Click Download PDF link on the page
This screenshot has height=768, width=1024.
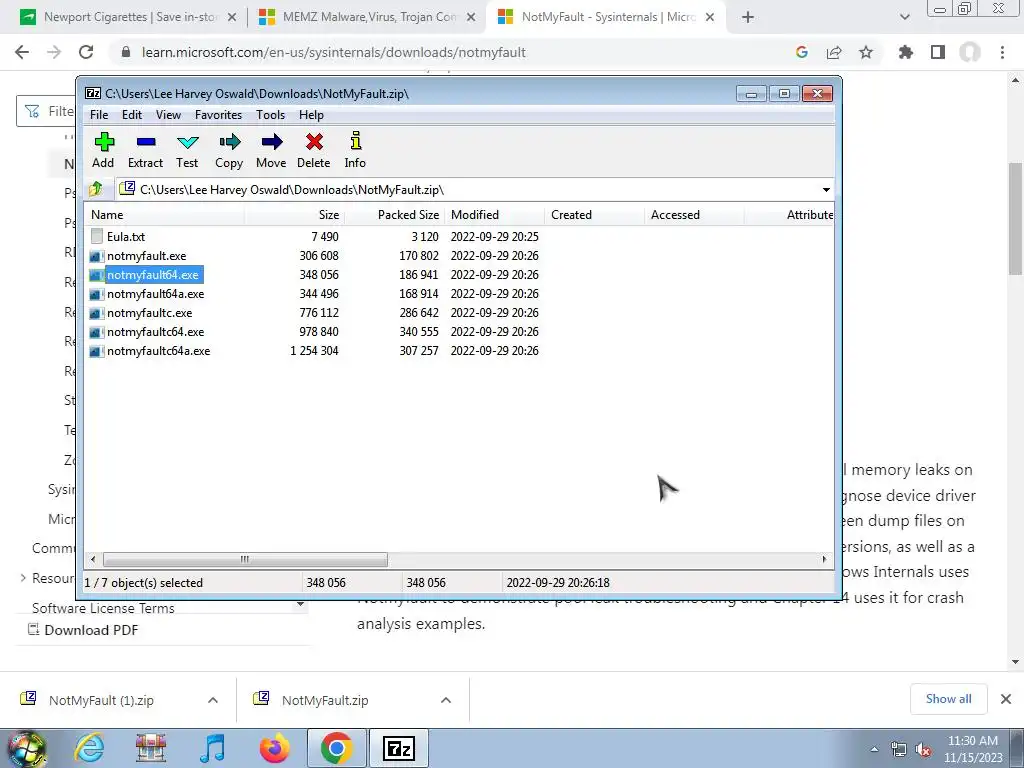click(83, 630)
